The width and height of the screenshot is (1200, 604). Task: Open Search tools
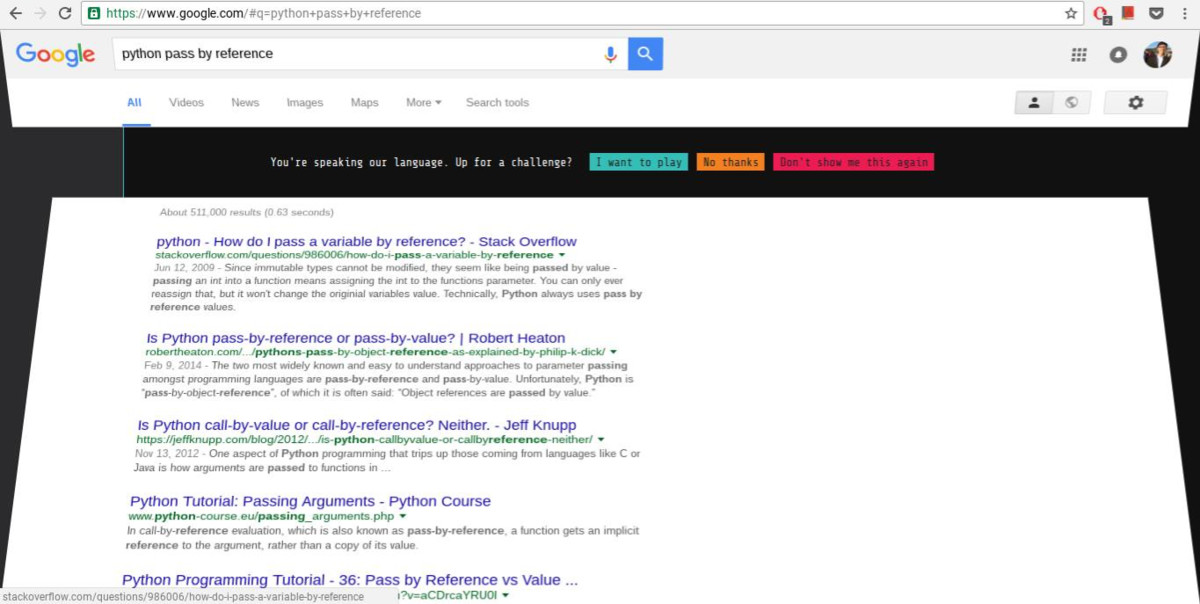497,102
